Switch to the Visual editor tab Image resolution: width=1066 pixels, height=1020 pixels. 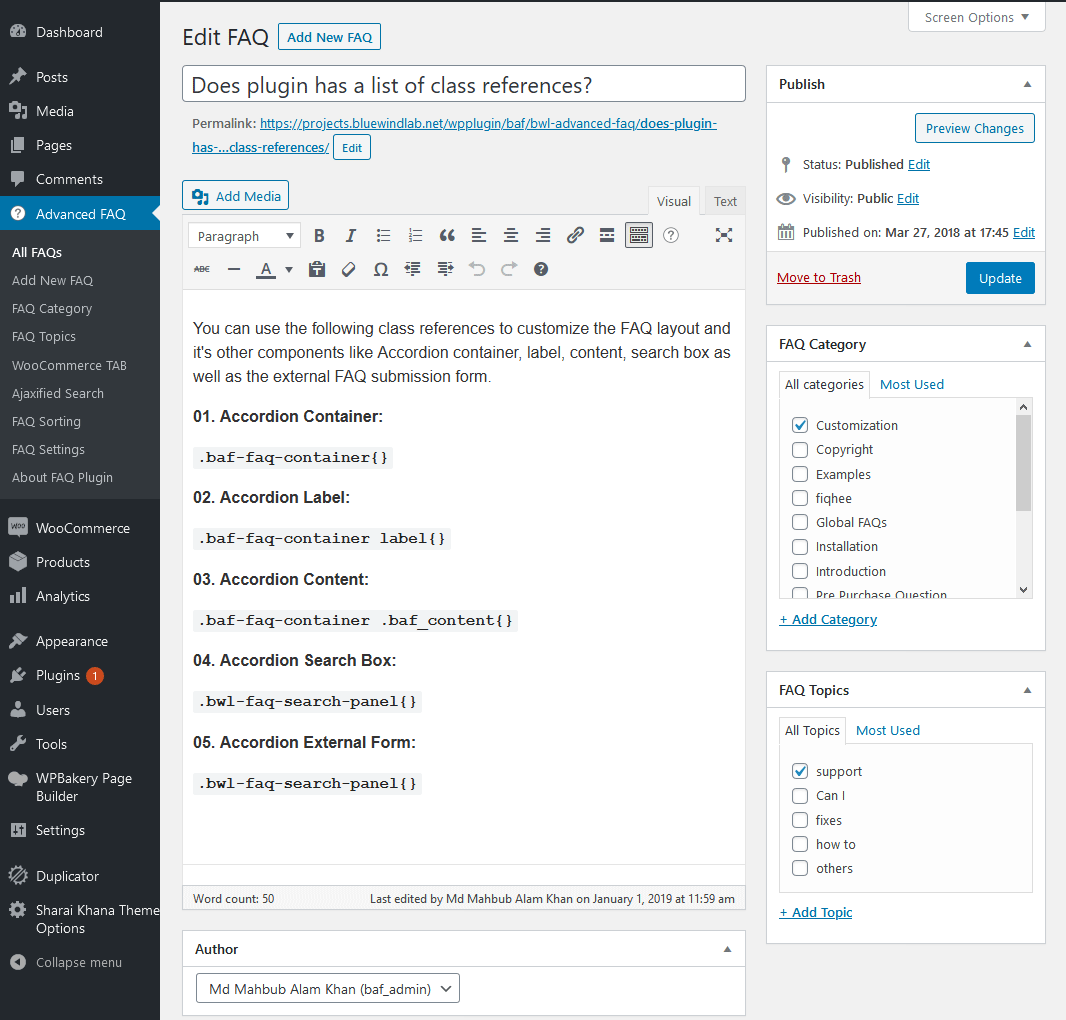(674, 201)
